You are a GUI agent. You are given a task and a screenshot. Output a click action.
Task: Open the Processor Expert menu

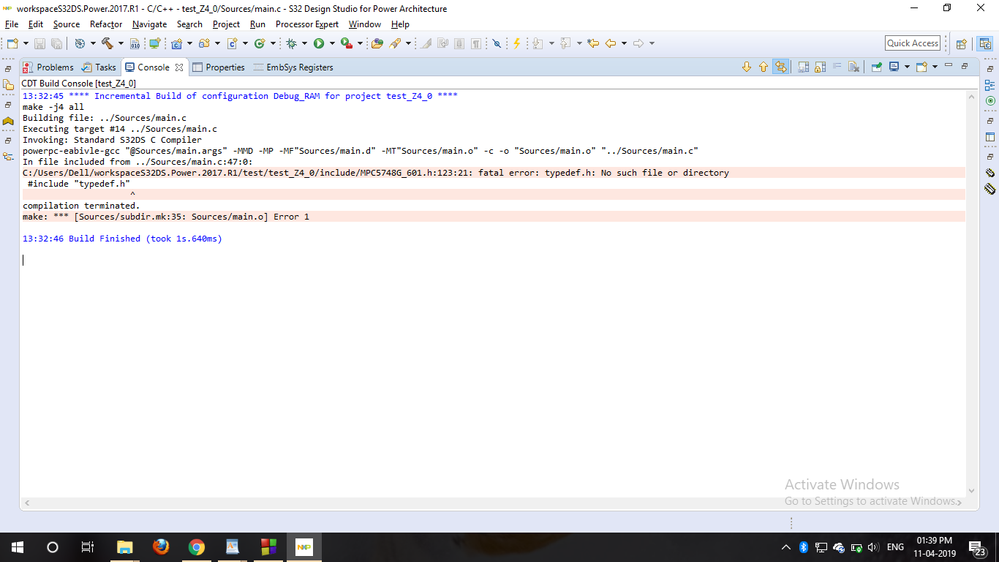[x=306, y=24]
